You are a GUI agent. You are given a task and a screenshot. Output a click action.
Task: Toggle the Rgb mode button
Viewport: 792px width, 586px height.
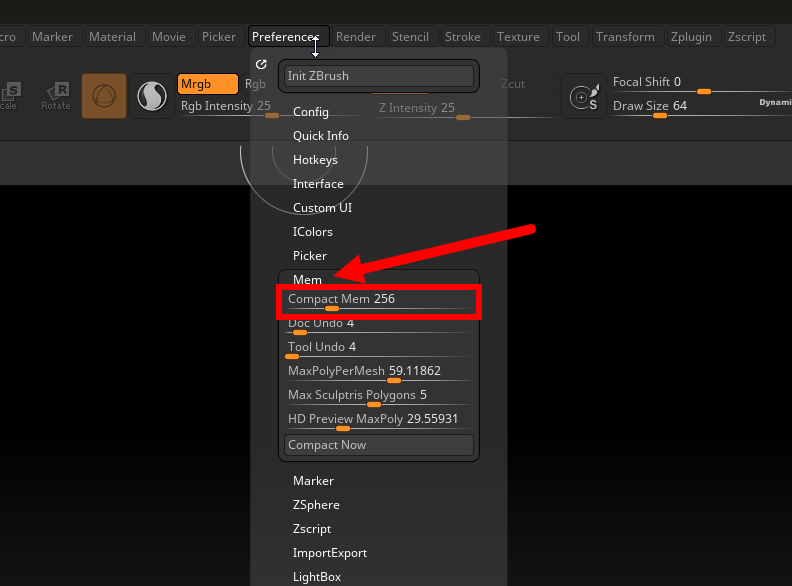pyautogui.click(x=255, y=84)
